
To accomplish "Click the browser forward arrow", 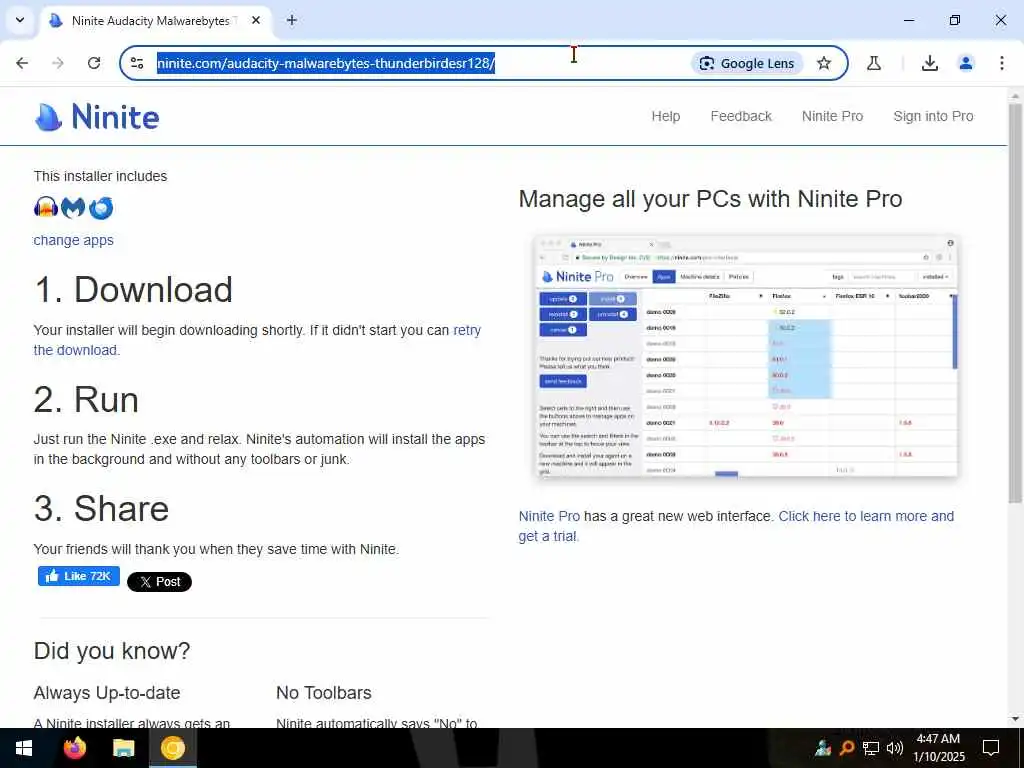I will 58,63.
